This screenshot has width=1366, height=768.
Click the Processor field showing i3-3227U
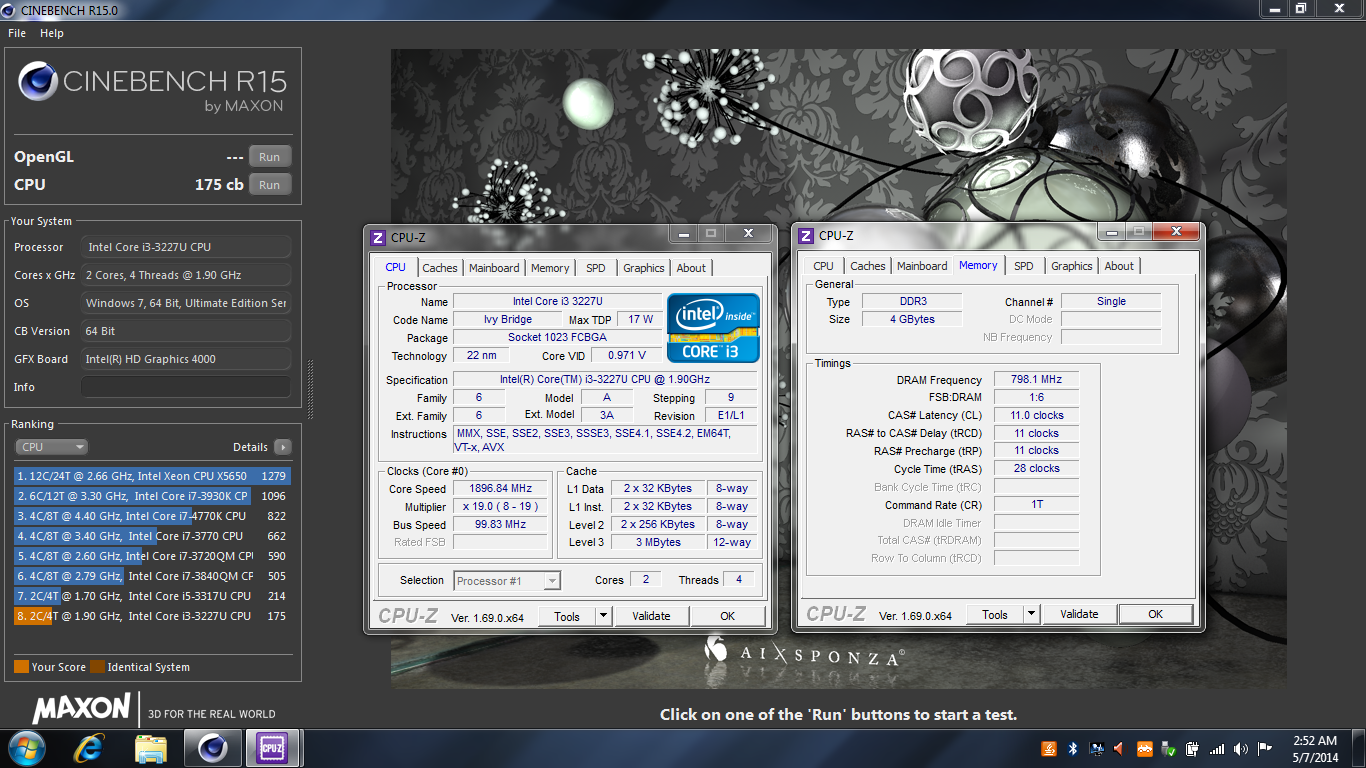(x=186, y=247)
